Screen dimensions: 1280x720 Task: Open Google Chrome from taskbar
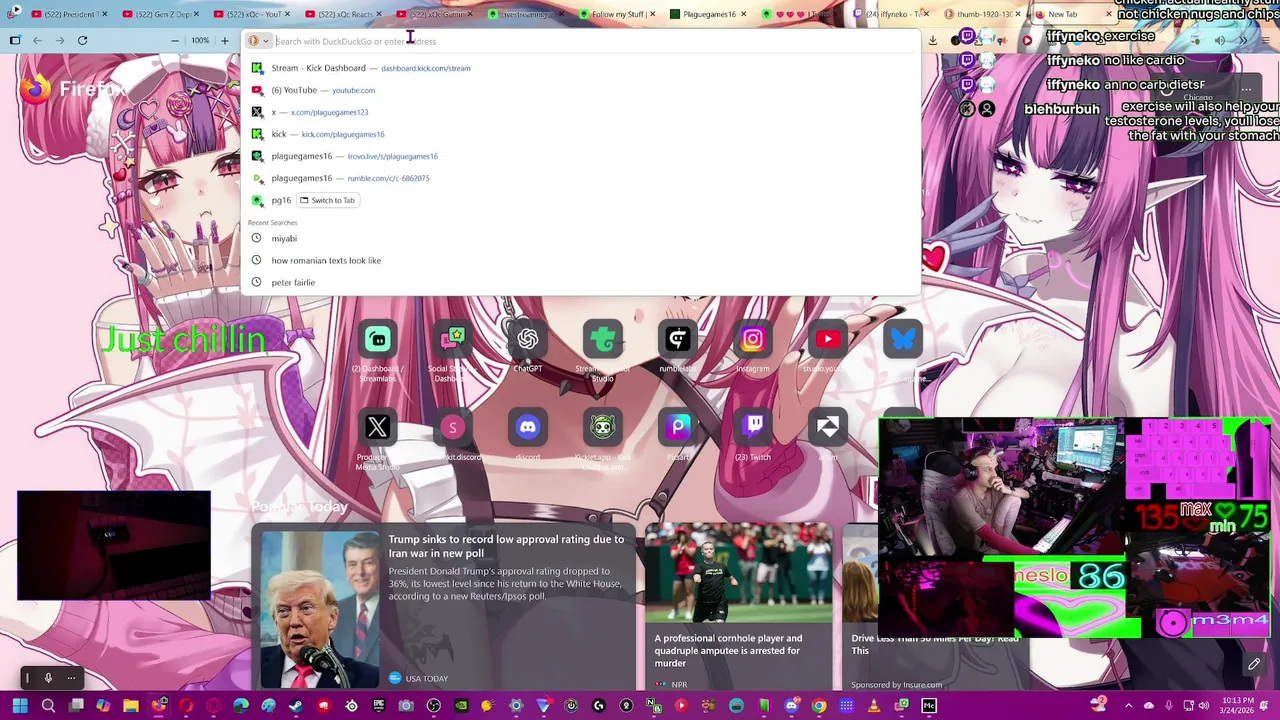tap(819, 706)
